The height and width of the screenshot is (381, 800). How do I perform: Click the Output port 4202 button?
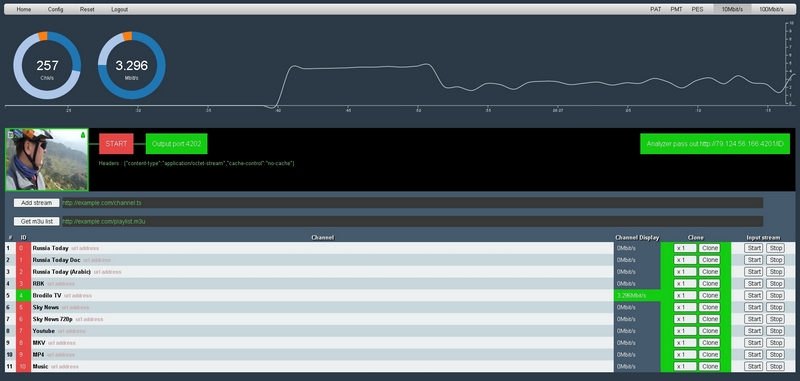[x=177, y=144]
